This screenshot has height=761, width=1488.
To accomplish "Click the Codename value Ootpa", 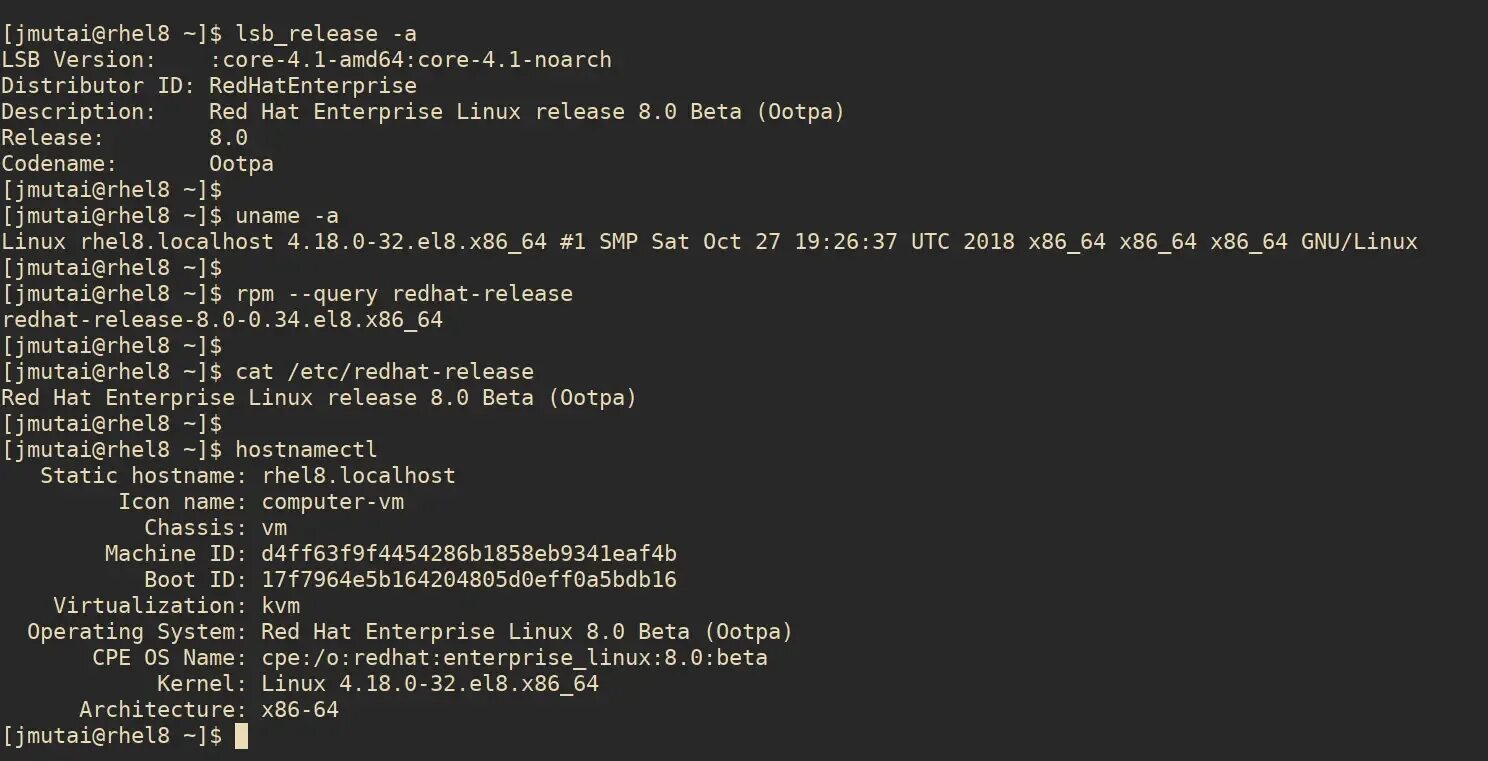I will click(241, 164).
